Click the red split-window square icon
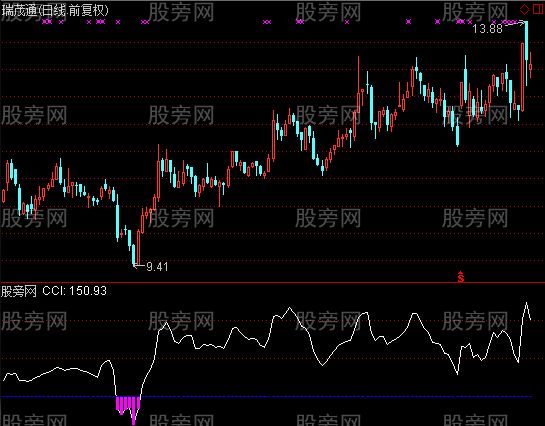545x426 pixels. [x=537, y=9]
